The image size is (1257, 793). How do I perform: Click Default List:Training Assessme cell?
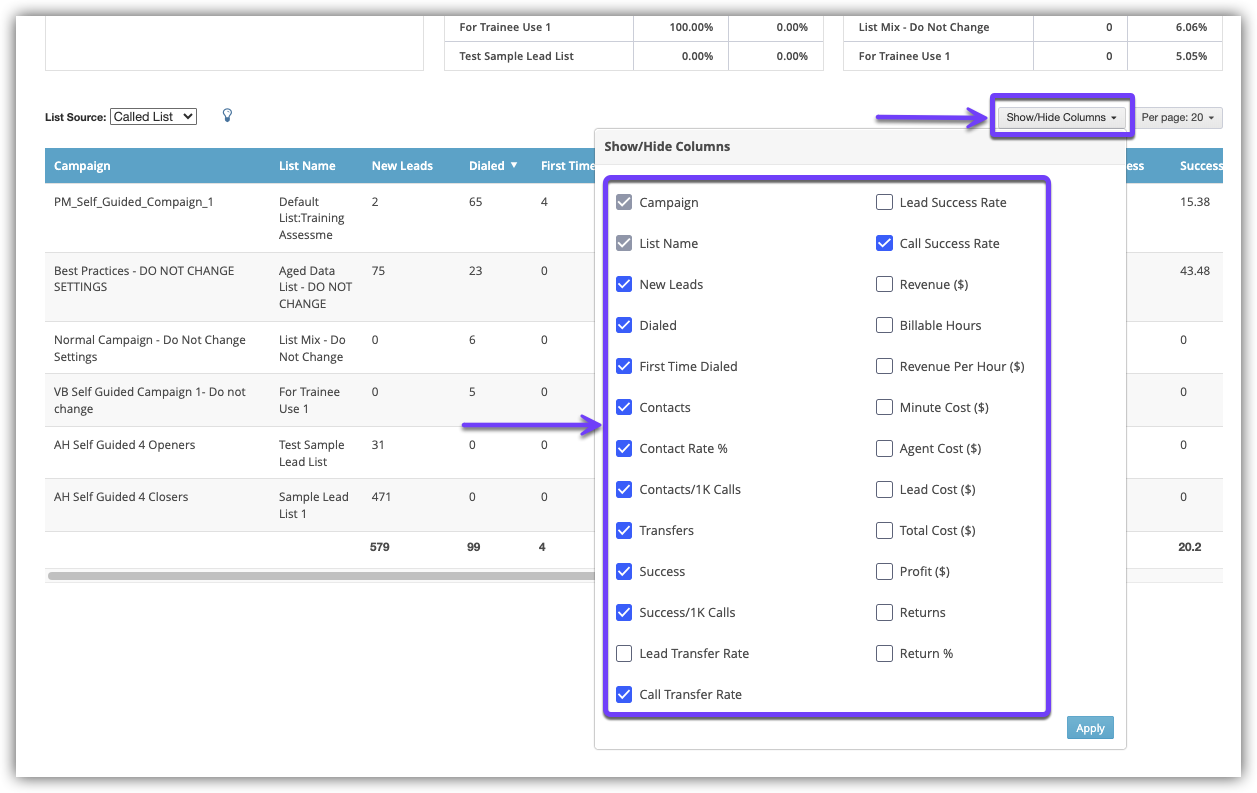click(x=312, y=218)
